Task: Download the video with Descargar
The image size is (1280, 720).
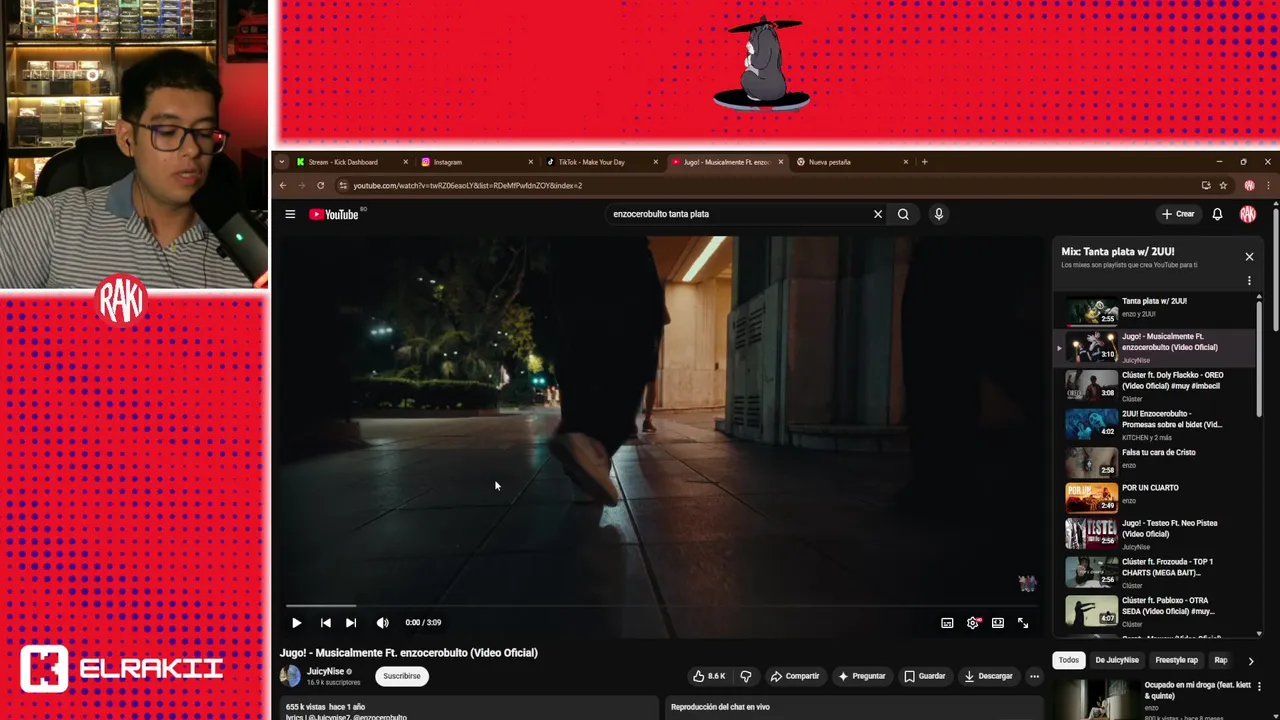Action: [988, 676]
